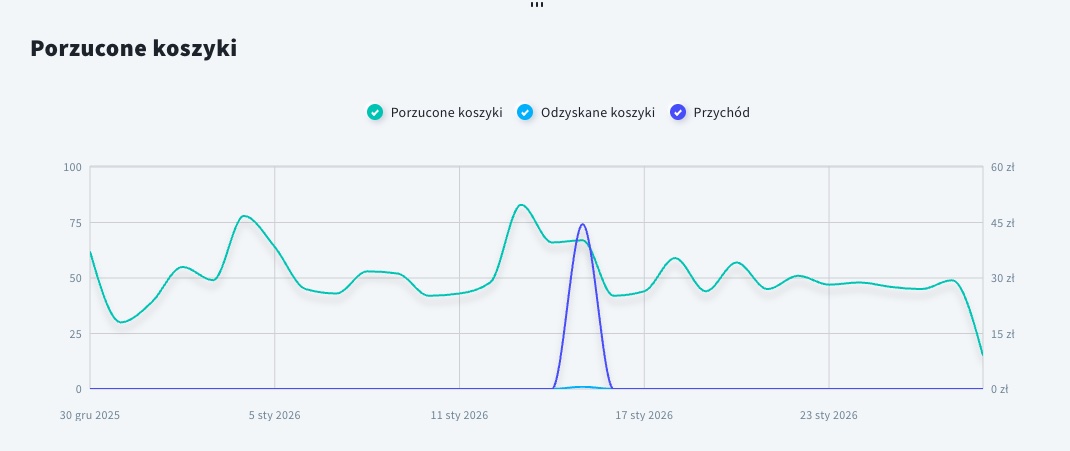Click the 75 value on left axis
Screen dimensions: 1070x451
click(73, 223)
